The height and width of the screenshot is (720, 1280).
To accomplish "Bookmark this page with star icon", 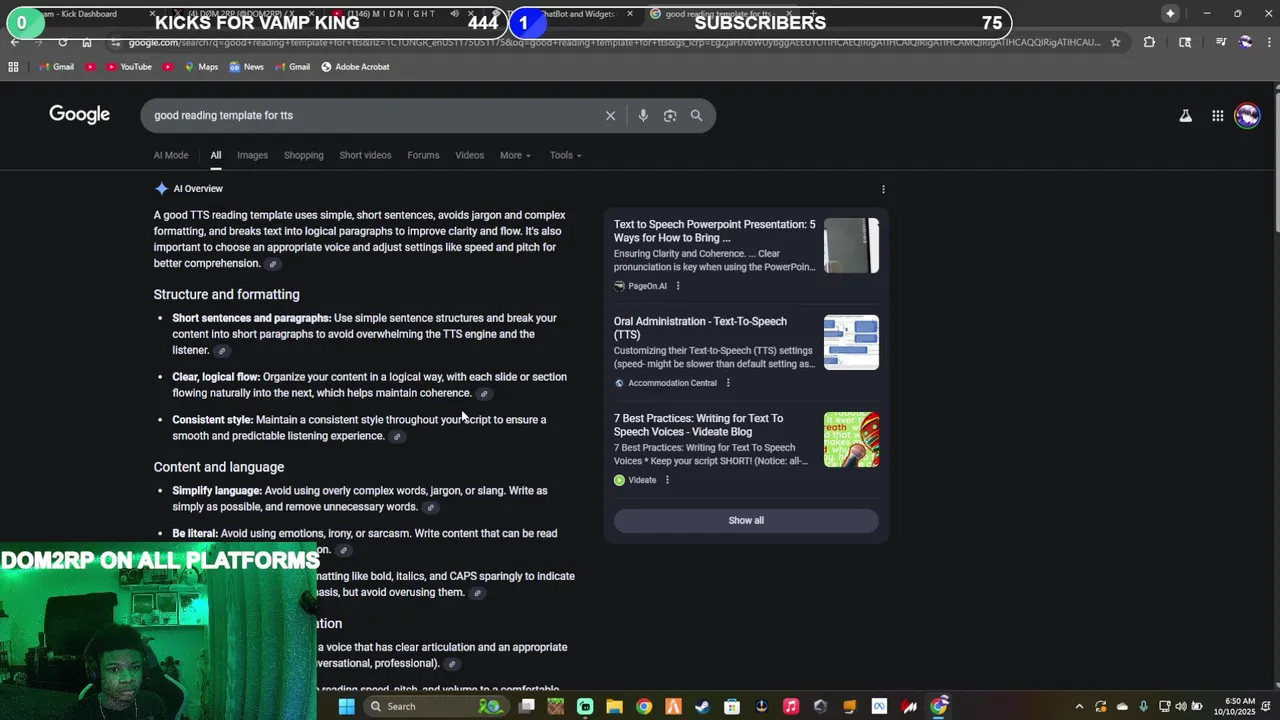I will [x=1115, y=42].
